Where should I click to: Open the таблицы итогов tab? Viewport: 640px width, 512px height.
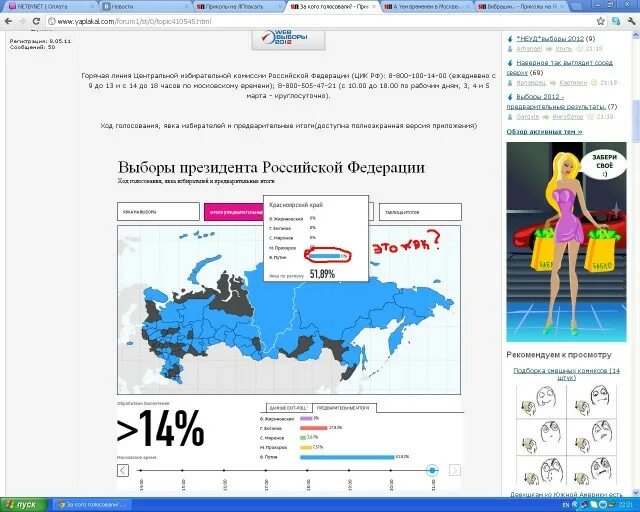(x=420, y=212)
